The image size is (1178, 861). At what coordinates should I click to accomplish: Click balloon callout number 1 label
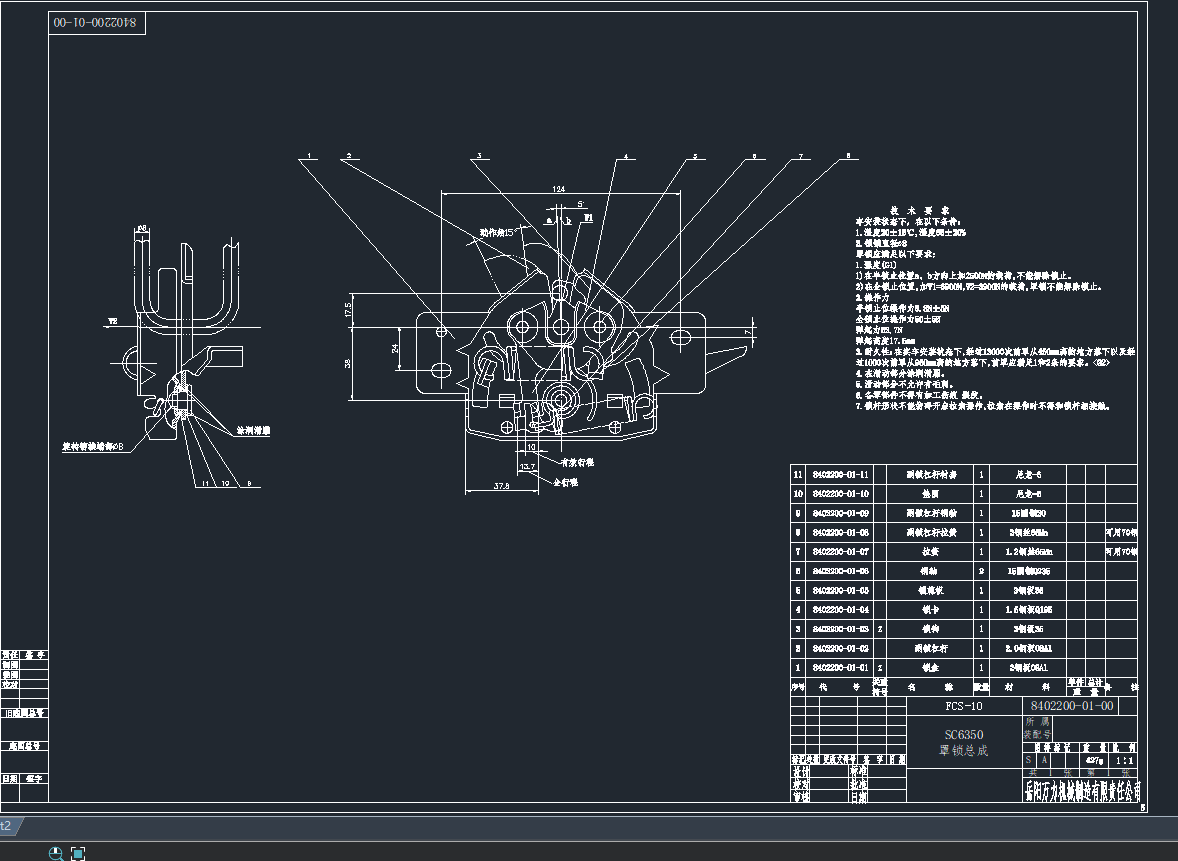(311, 157)
